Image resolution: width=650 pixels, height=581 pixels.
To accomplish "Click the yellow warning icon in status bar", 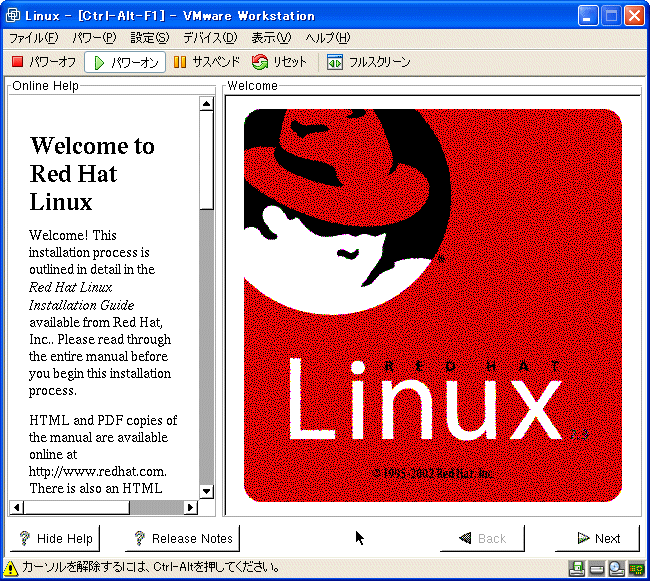I will 10,568.
